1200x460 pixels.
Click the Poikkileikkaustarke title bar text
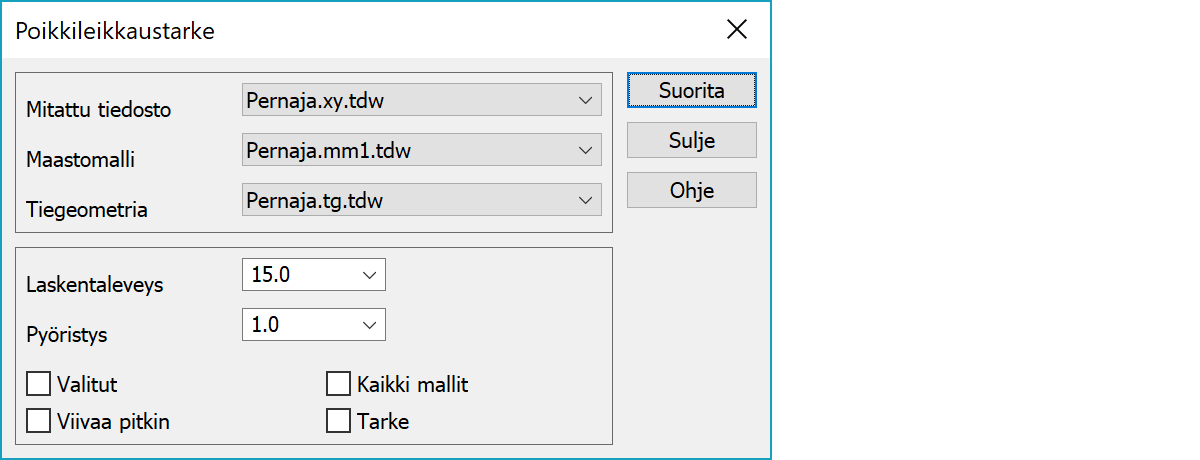tap(115, 30)
